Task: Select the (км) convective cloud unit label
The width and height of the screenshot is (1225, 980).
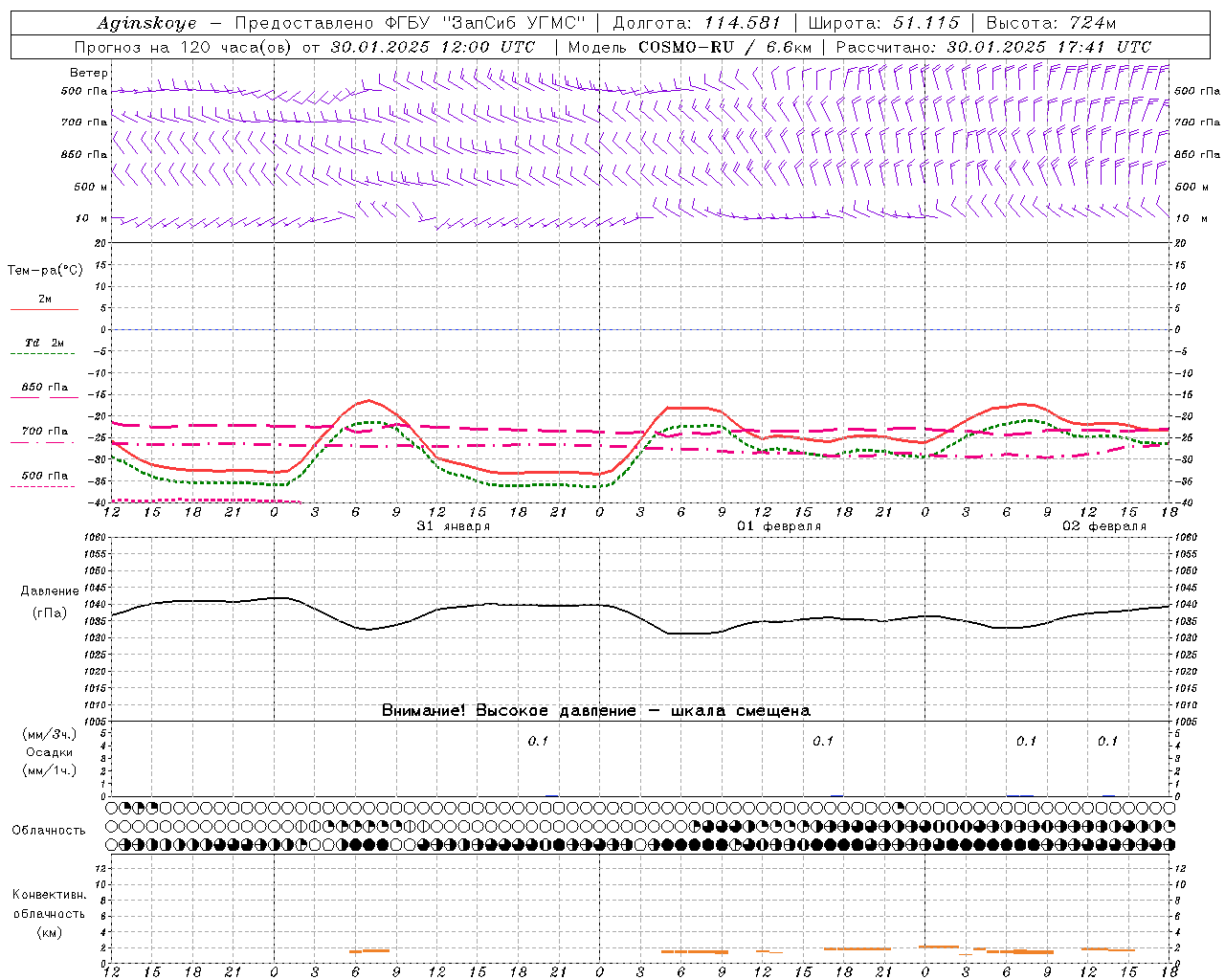Action: click(49, 931)
